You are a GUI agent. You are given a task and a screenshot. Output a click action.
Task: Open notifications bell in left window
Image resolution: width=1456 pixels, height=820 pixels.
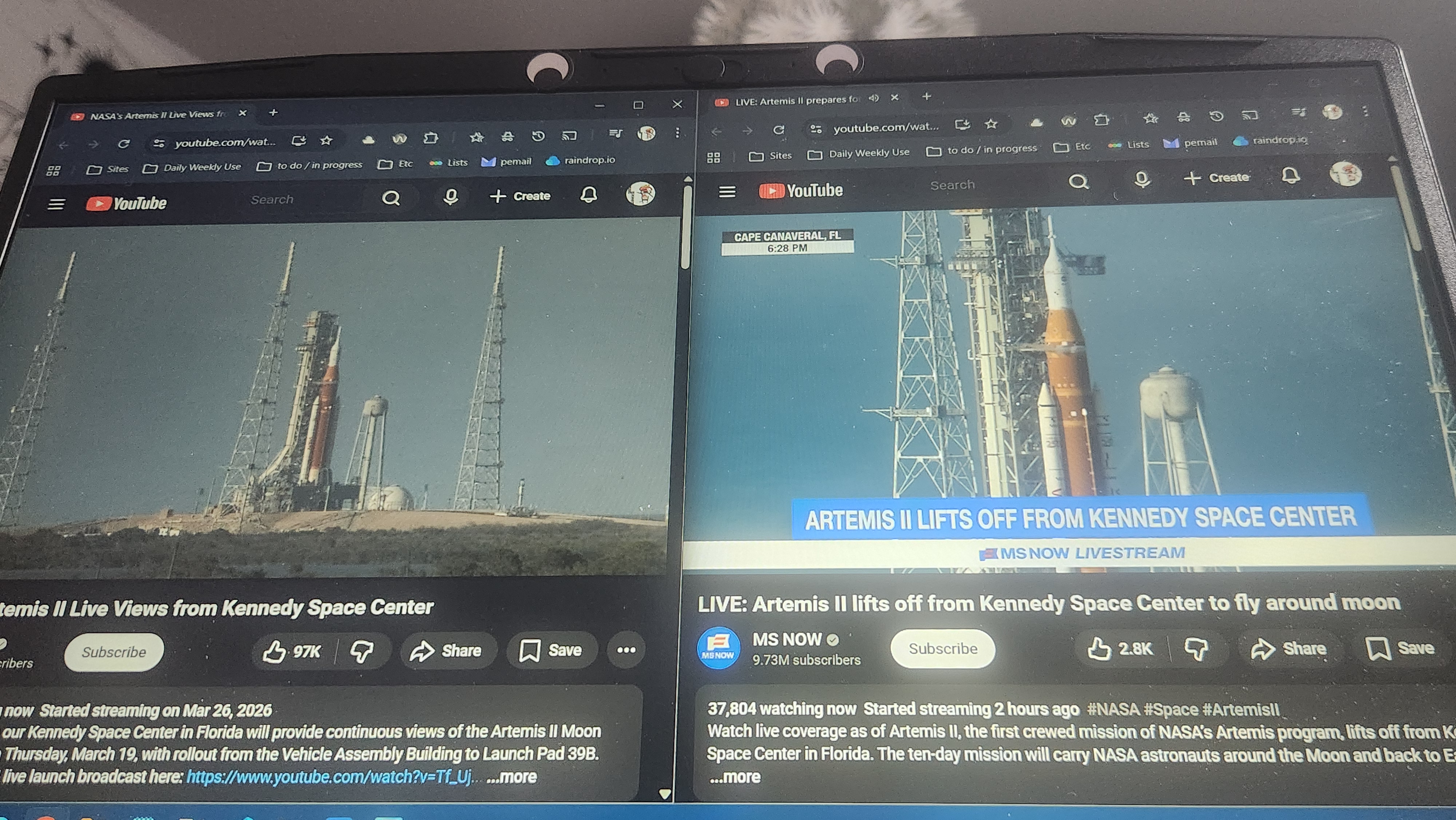(588, 195)
